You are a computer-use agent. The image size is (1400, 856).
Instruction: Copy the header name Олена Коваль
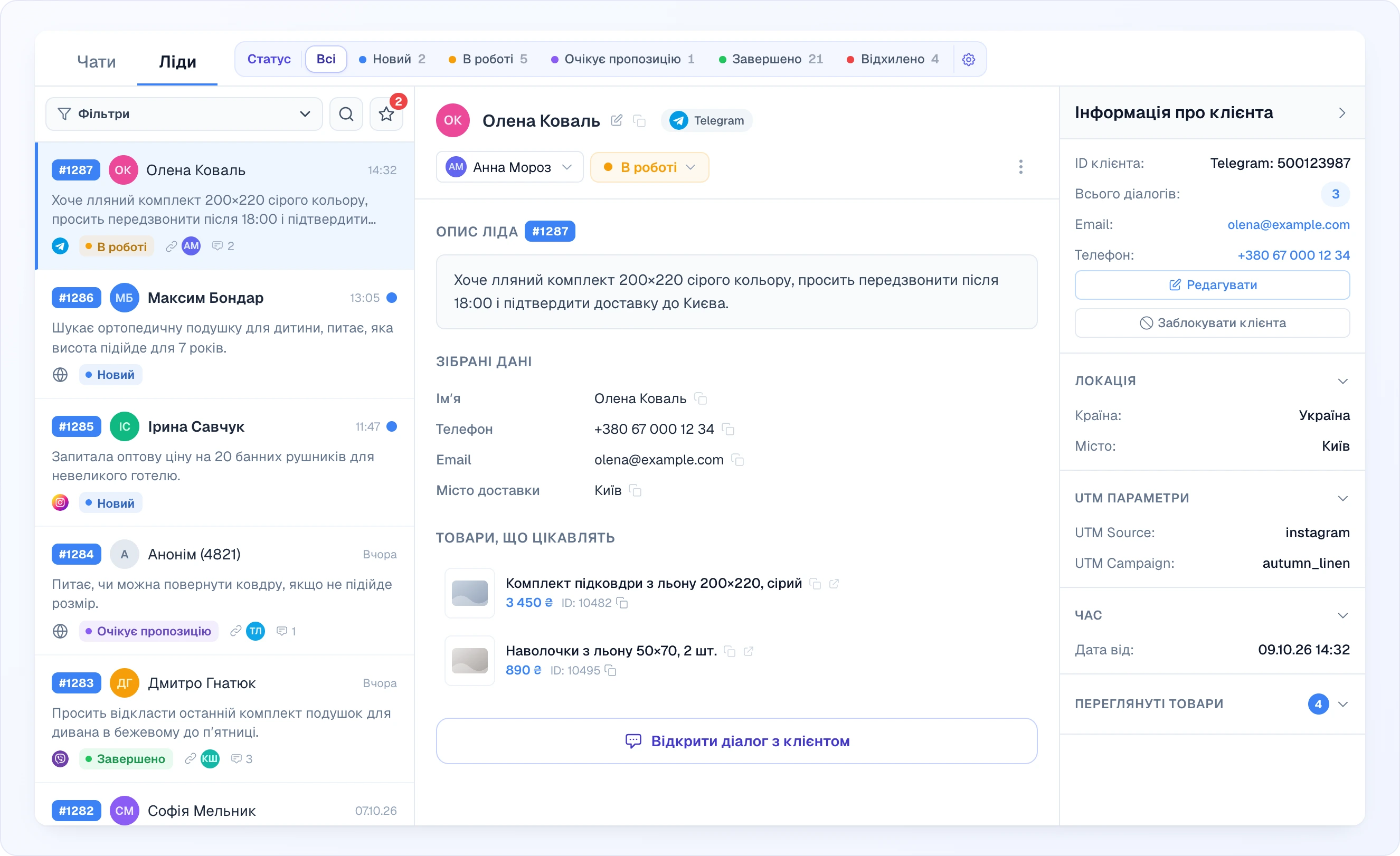[639, 120]
